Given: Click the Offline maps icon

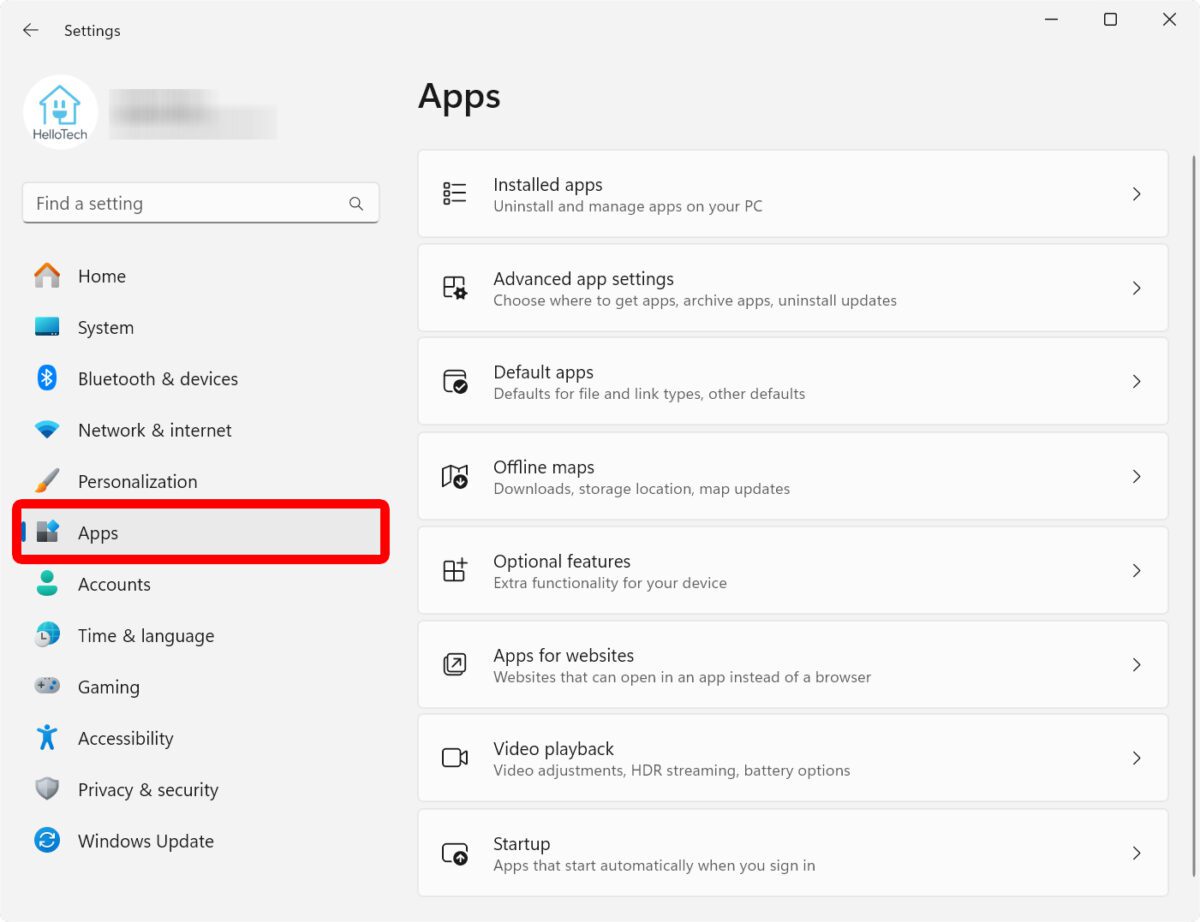Looking at the screenshot, I should click(x=455, y=476).
